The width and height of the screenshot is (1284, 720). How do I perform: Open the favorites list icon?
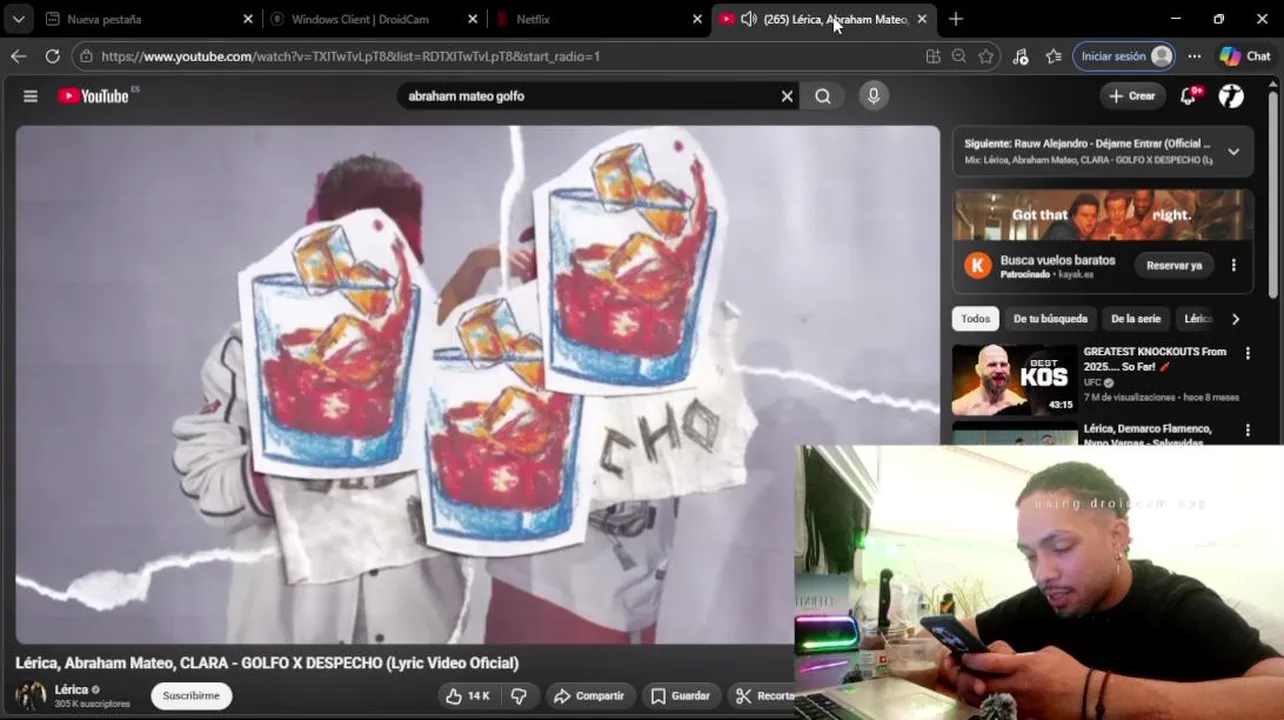point(1053,56)
